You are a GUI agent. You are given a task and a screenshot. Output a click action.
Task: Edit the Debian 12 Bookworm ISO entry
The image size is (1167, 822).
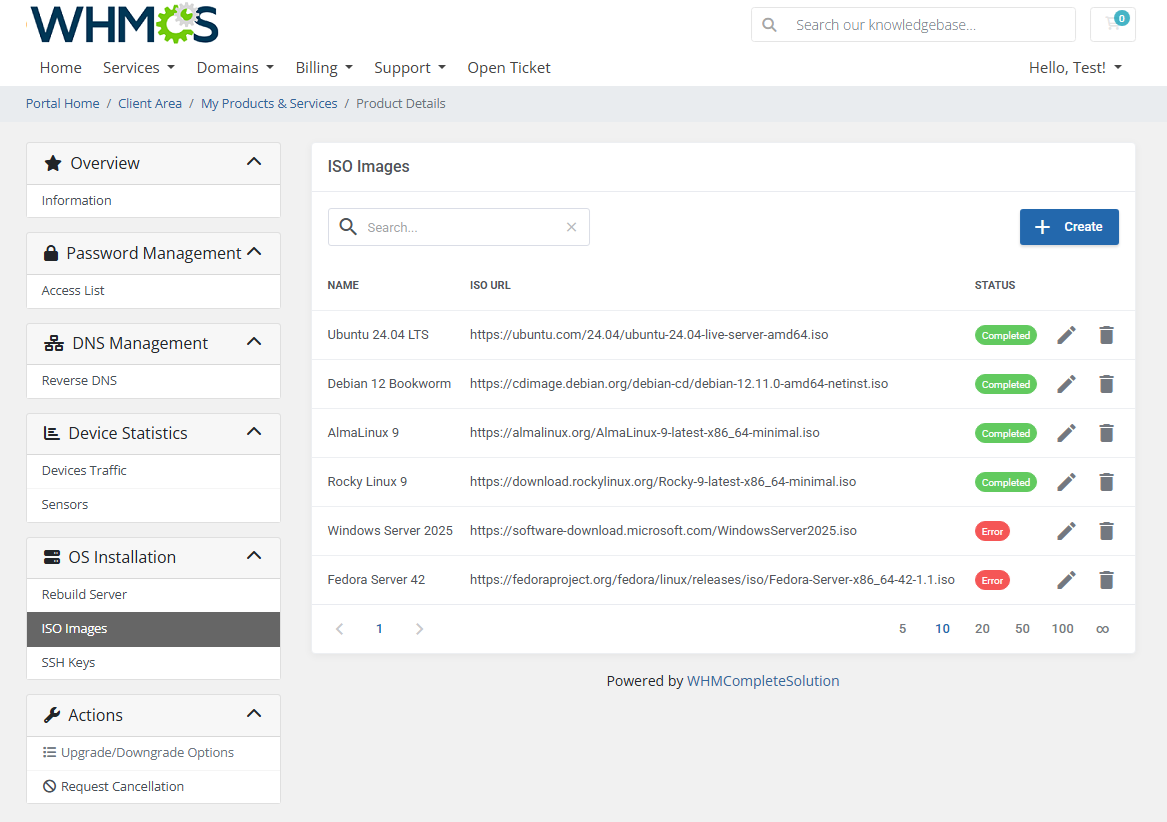(1067, 384)
